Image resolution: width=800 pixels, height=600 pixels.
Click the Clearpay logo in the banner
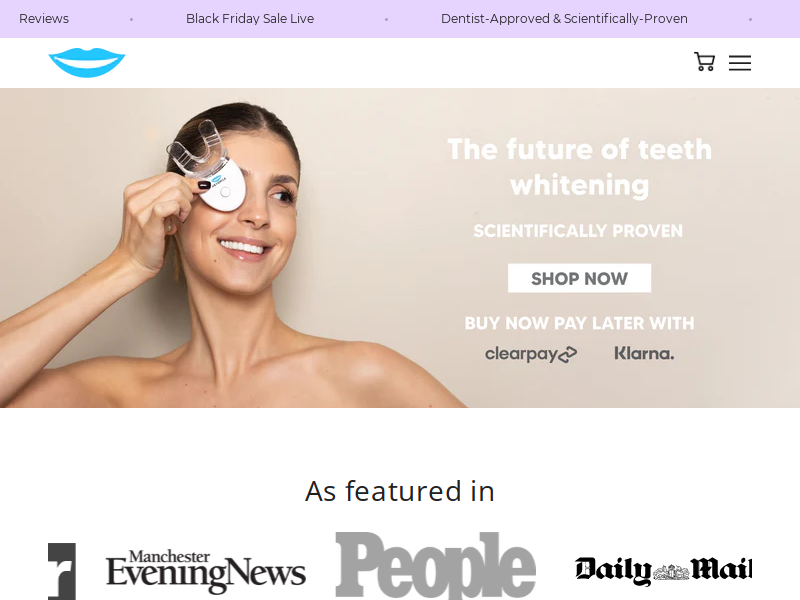point(531,354)
